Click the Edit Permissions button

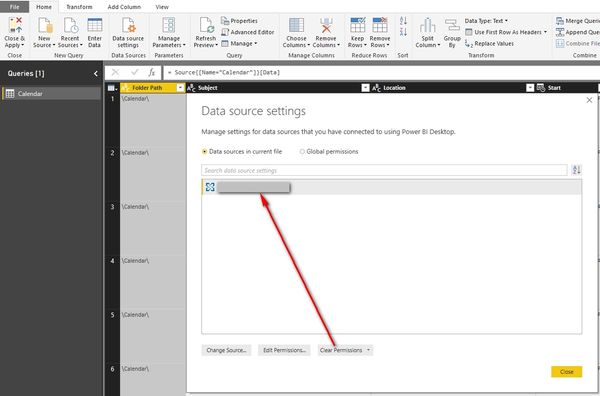click(284, 350)
